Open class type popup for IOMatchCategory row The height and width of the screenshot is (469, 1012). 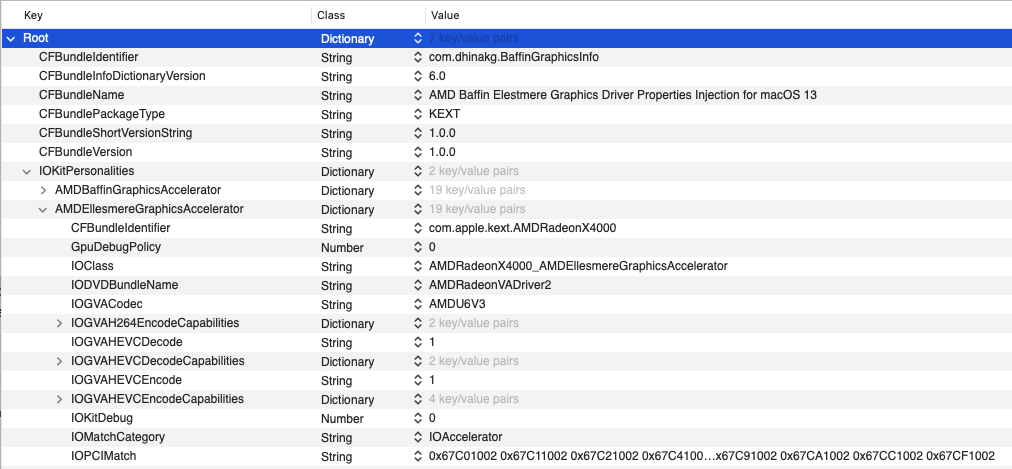pos(418,437)
